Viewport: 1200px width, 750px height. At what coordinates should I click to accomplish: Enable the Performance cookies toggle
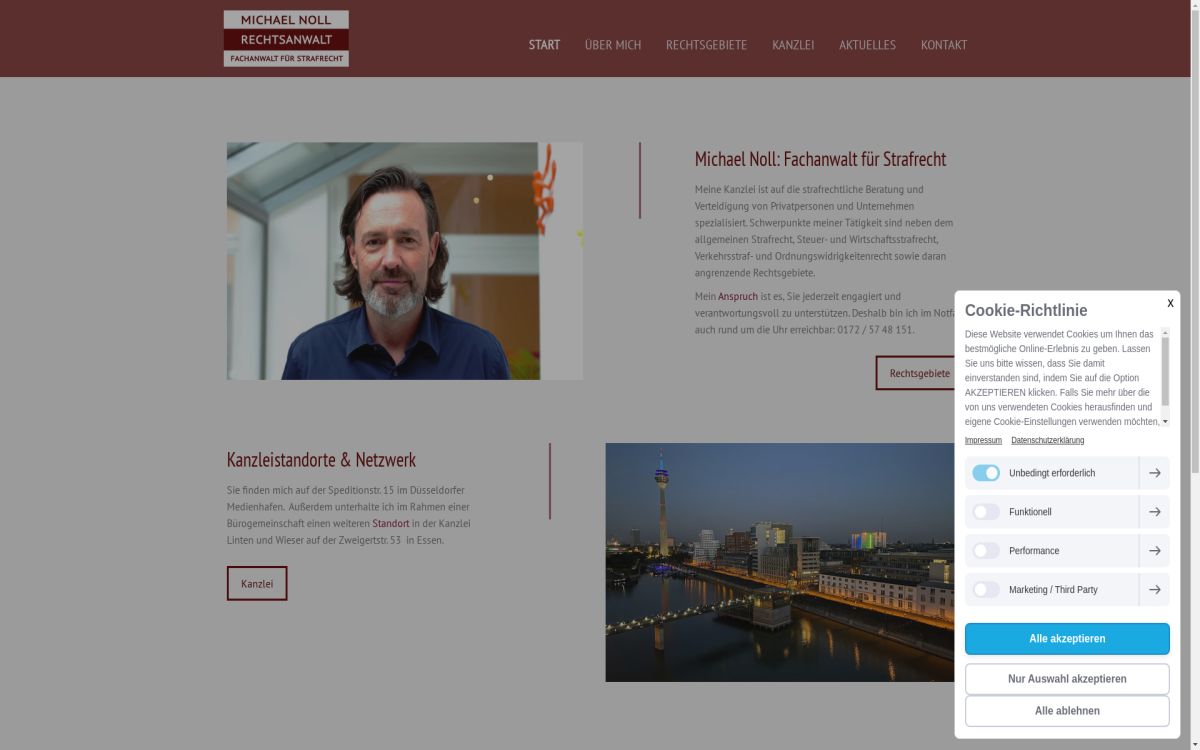click(x=986, y=551)
